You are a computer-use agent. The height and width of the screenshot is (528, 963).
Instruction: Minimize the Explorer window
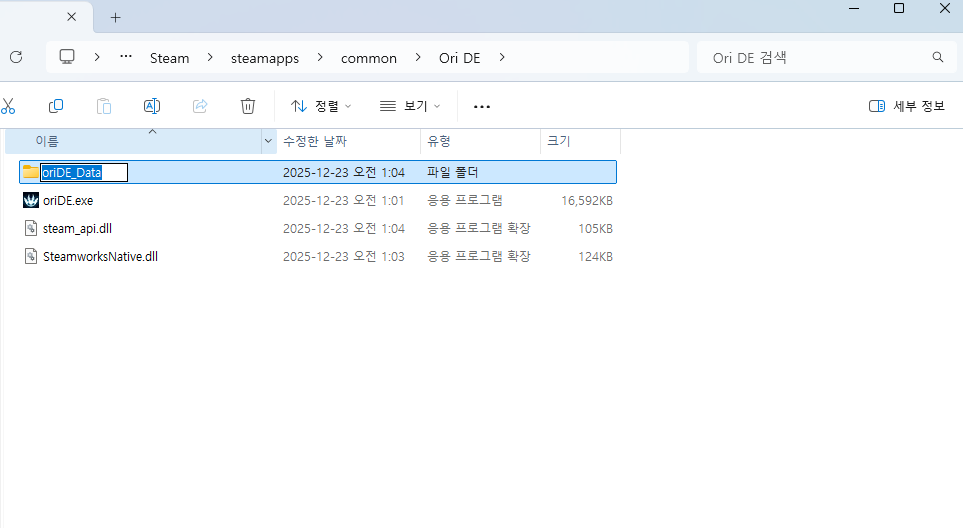click(854, 8)
